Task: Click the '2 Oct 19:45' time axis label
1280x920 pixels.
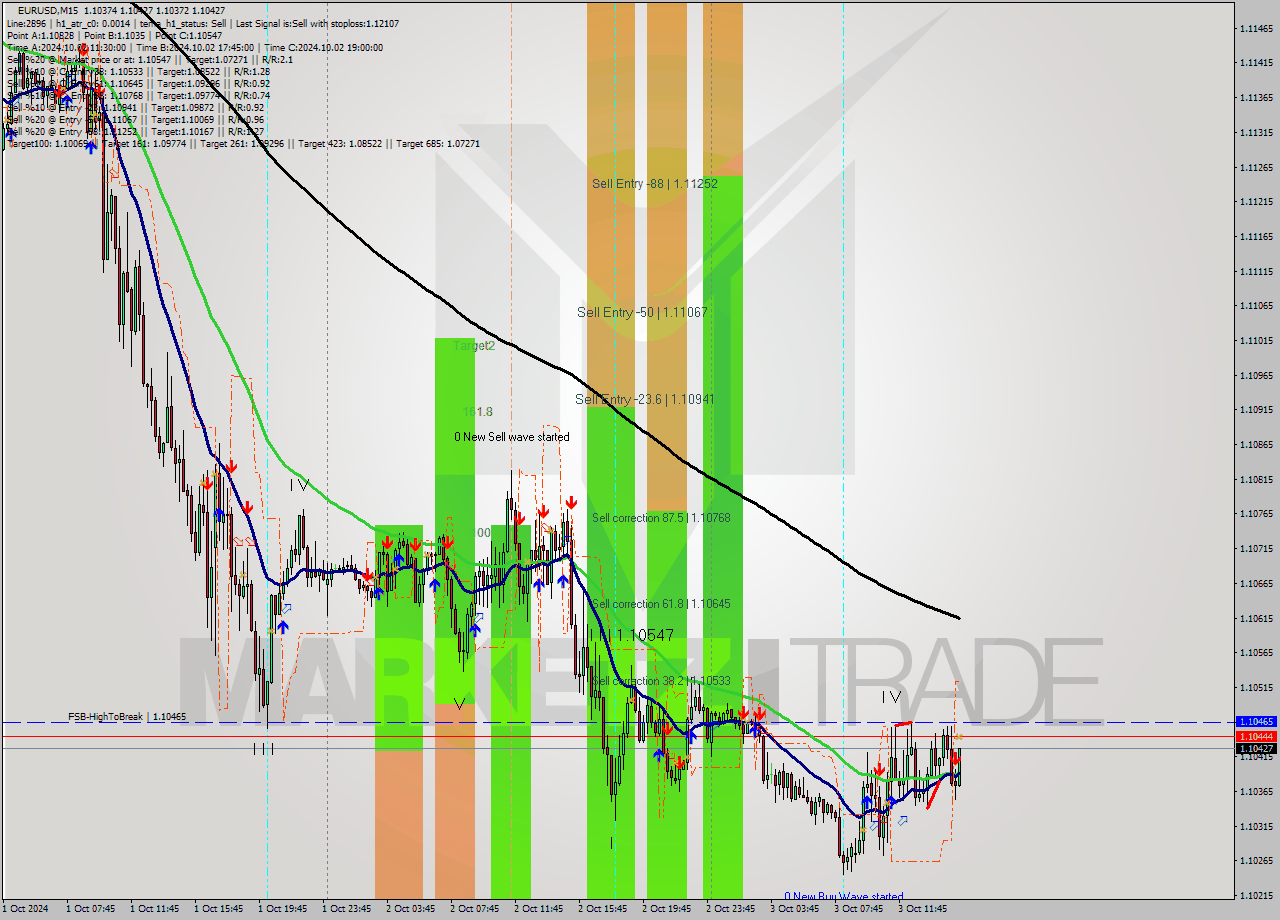Action: [667, 909]
